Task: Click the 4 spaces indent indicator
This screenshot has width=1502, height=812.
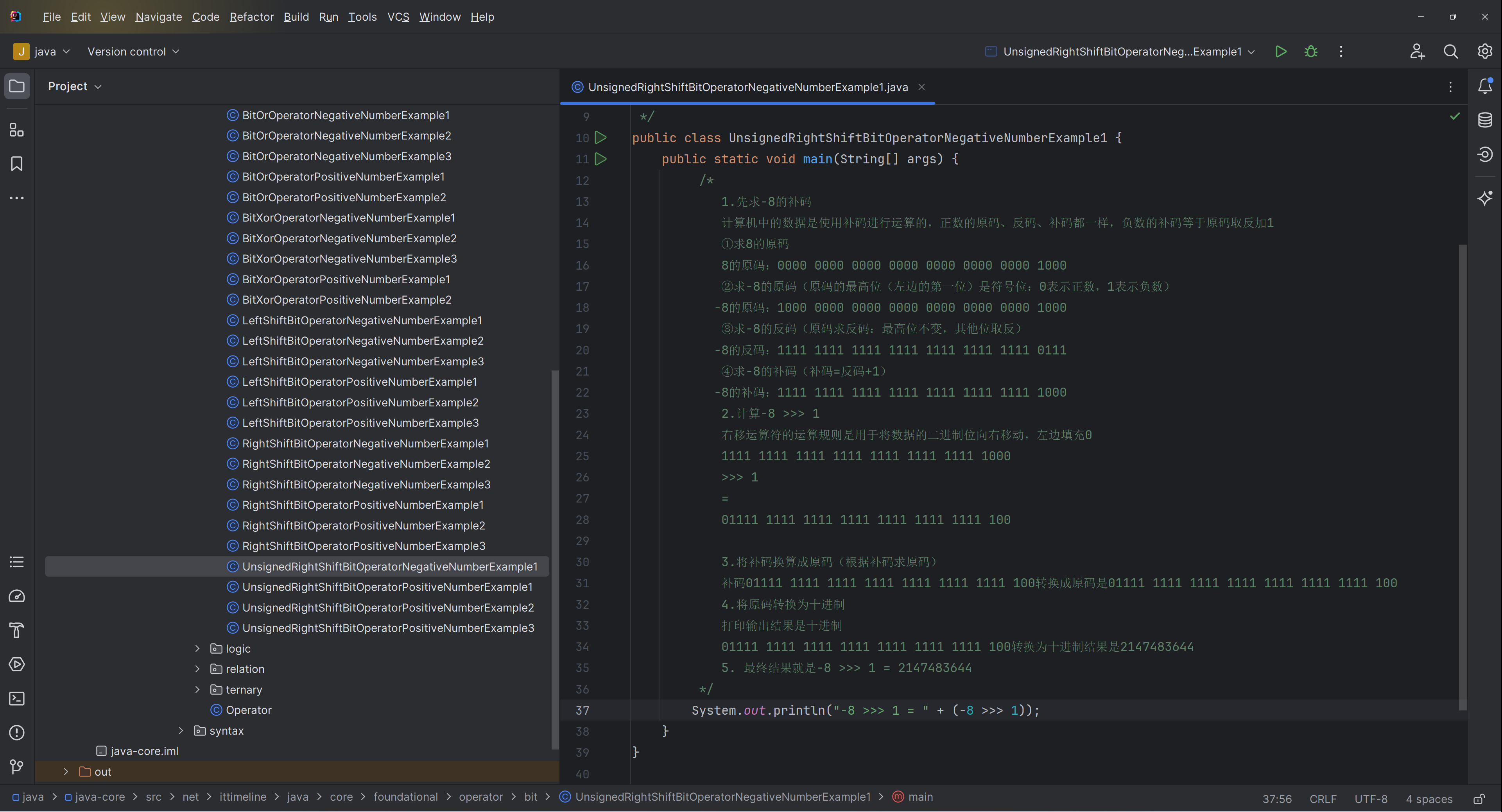Action: pyautogui.click(x=1429, y=799)
